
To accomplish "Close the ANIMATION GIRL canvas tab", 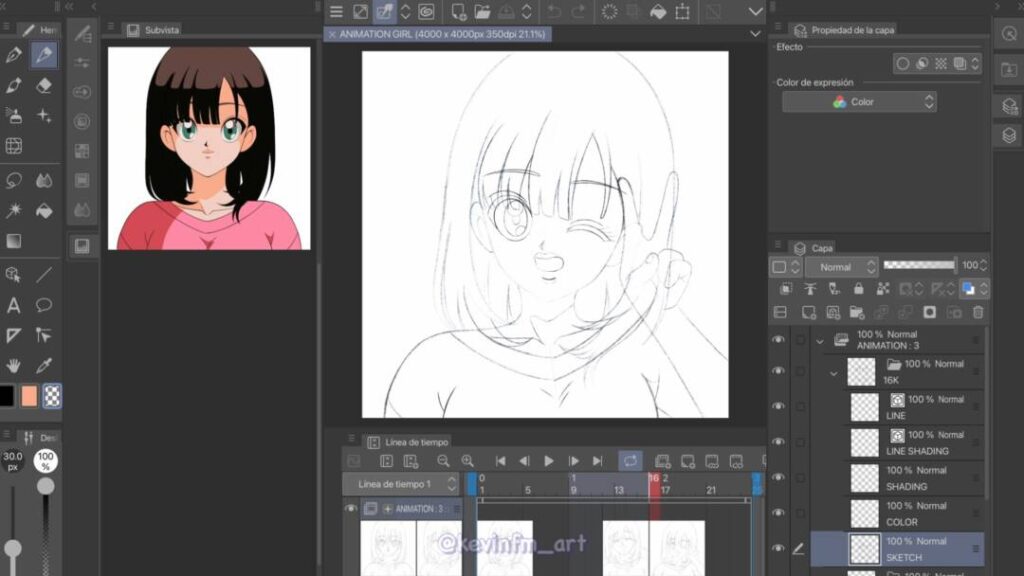I will (332, 34).
